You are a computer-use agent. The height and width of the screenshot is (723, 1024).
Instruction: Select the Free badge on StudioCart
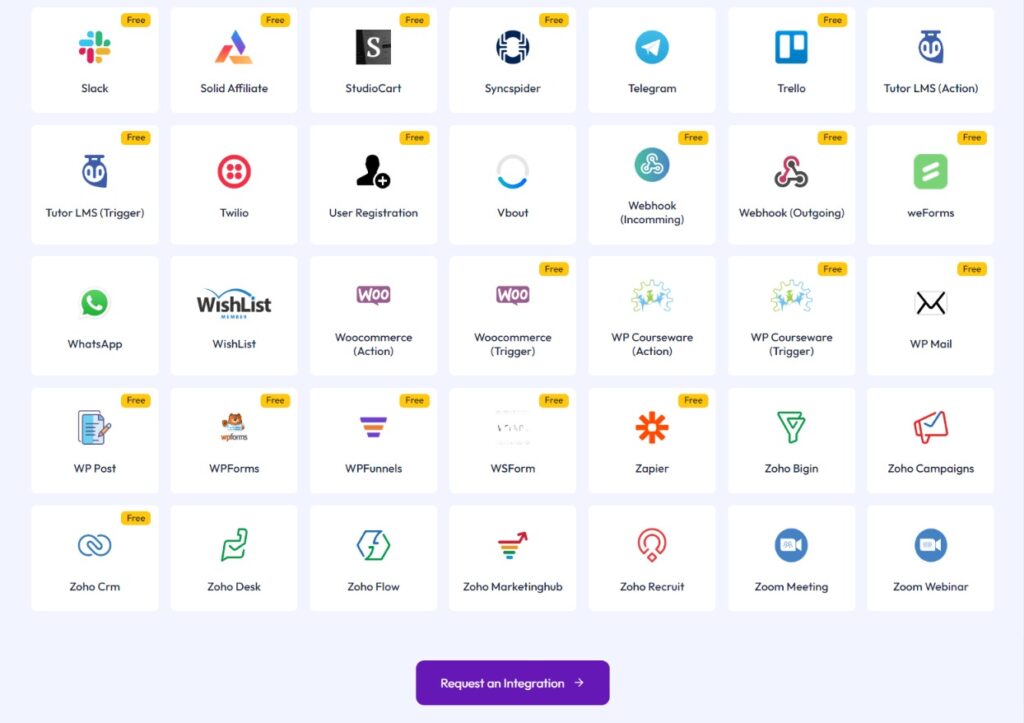[414, 20]
